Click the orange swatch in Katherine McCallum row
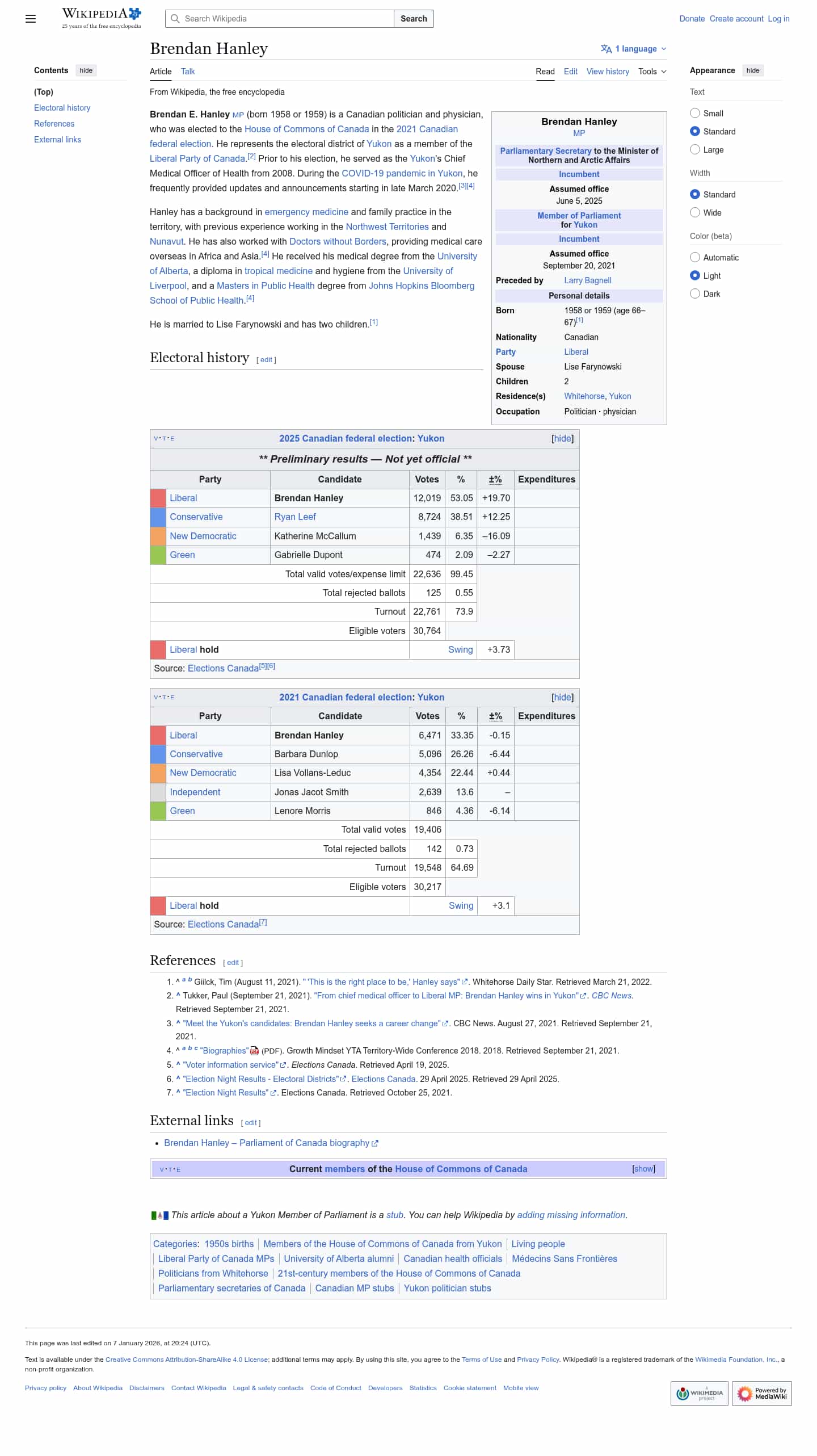 (158, 536)
